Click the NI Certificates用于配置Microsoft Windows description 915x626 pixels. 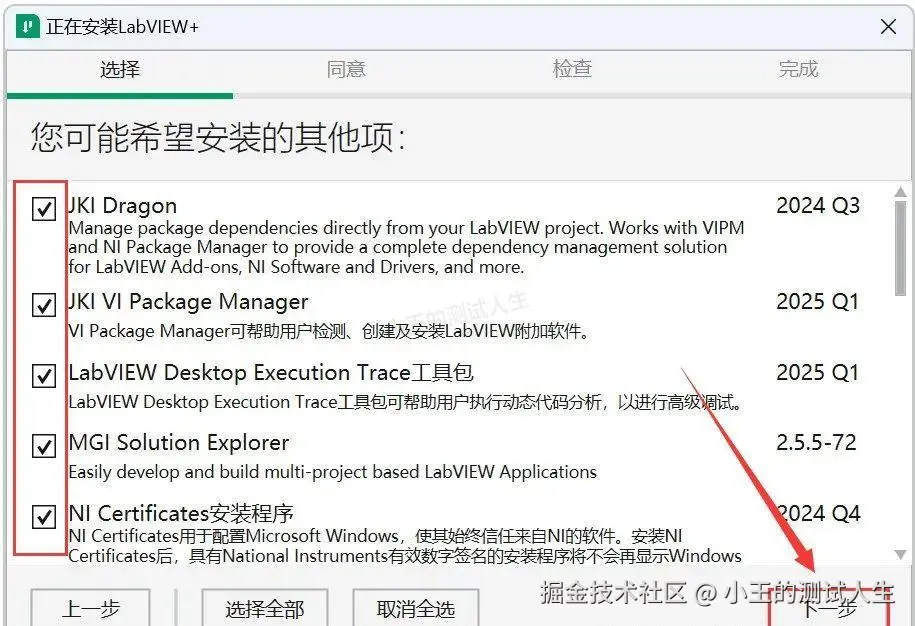[x=405, y=545]
